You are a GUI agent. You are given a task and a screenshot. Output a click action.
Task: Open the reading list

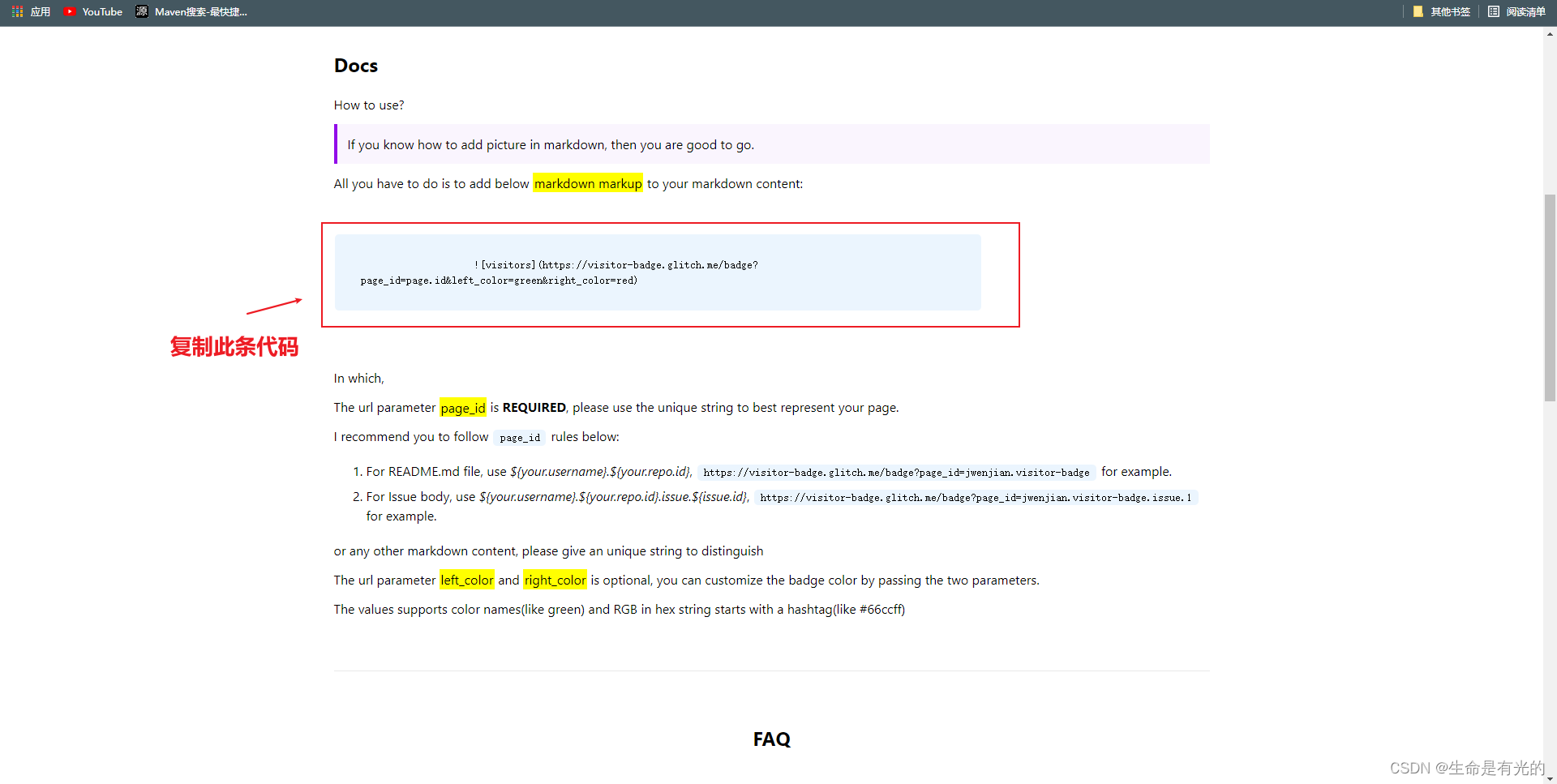pos(1516,11)
